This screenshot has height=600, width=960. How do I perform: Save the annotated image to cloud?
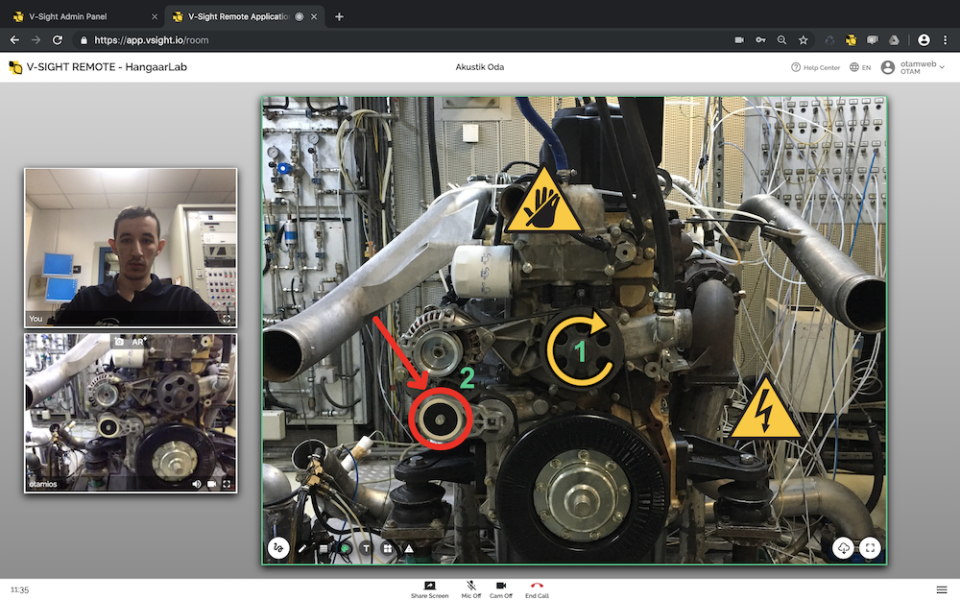click(x=843, y=547)
